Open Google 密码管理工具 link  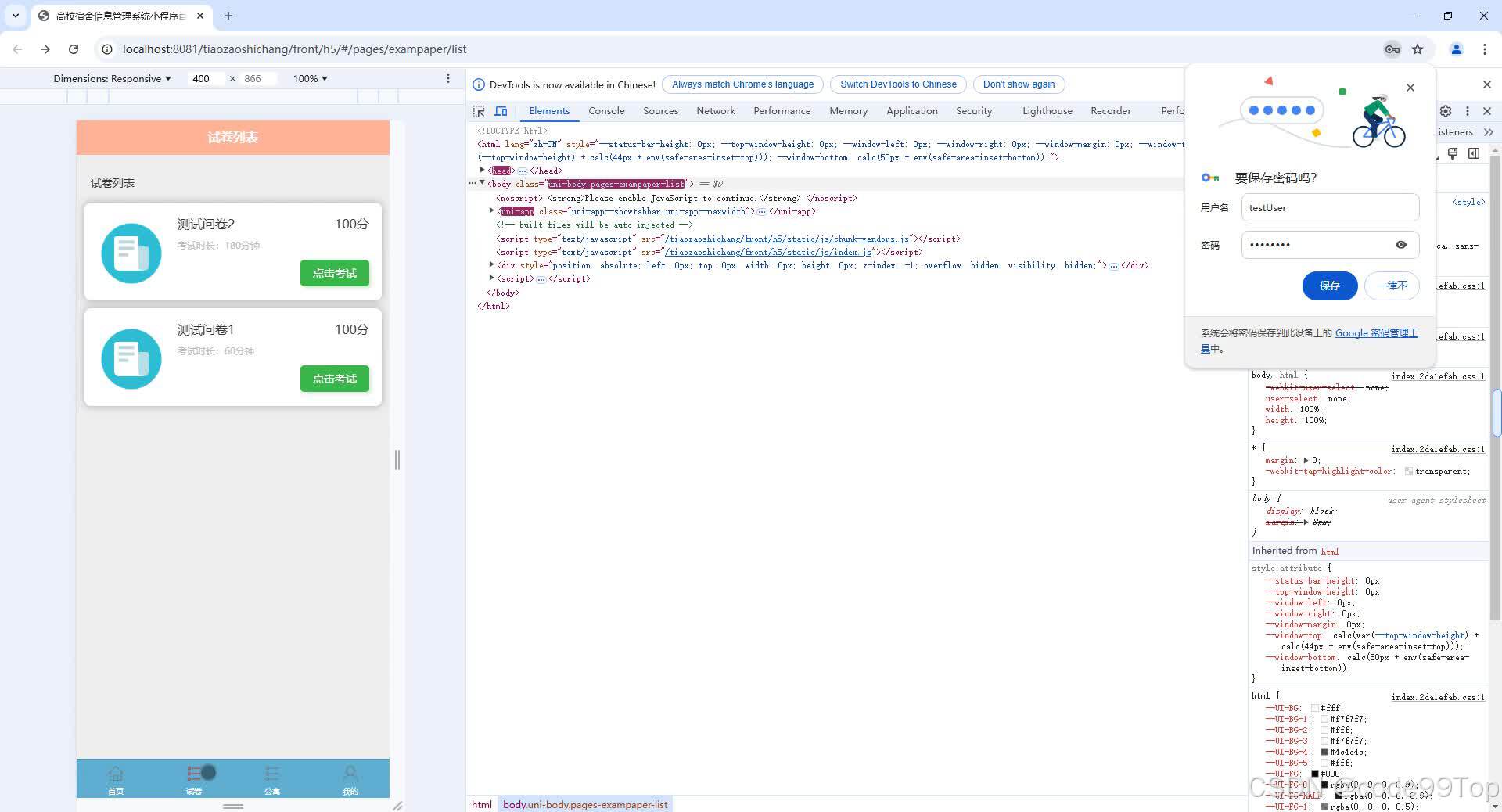coord(1375,333)
